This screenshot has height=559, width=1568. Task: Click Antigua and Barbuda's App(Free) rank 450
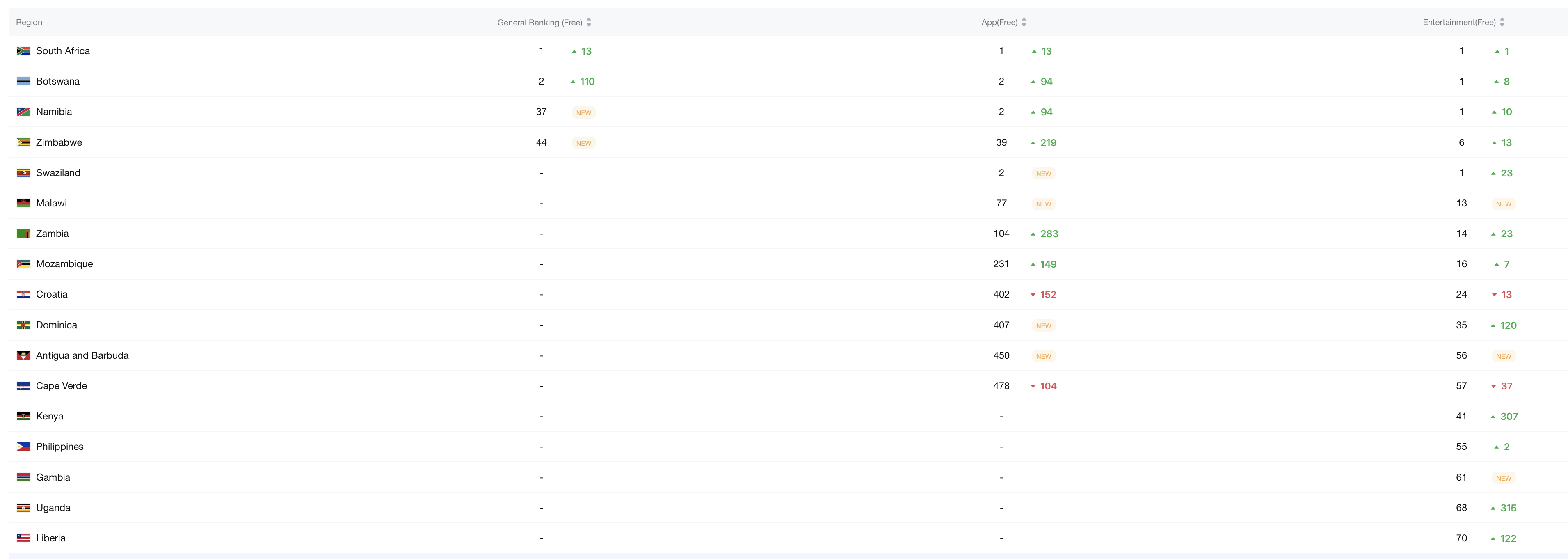tap(1001, 355)
